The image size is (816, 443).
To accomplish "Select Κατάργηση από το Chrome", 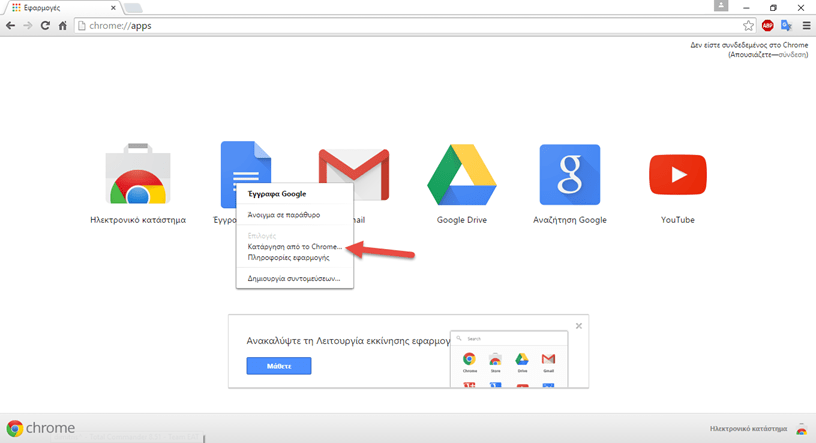I will tap(295, 247).
